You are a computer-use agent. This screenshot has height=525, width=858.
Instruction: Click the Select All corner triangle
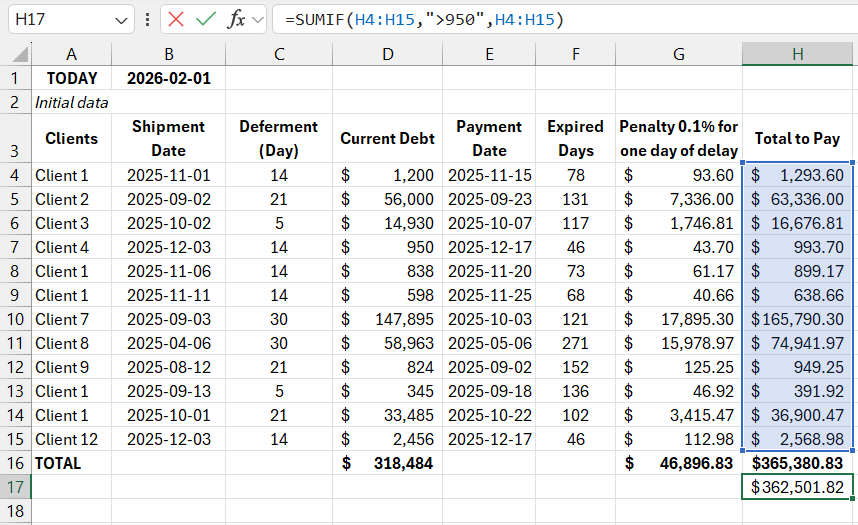click(20, 54)
